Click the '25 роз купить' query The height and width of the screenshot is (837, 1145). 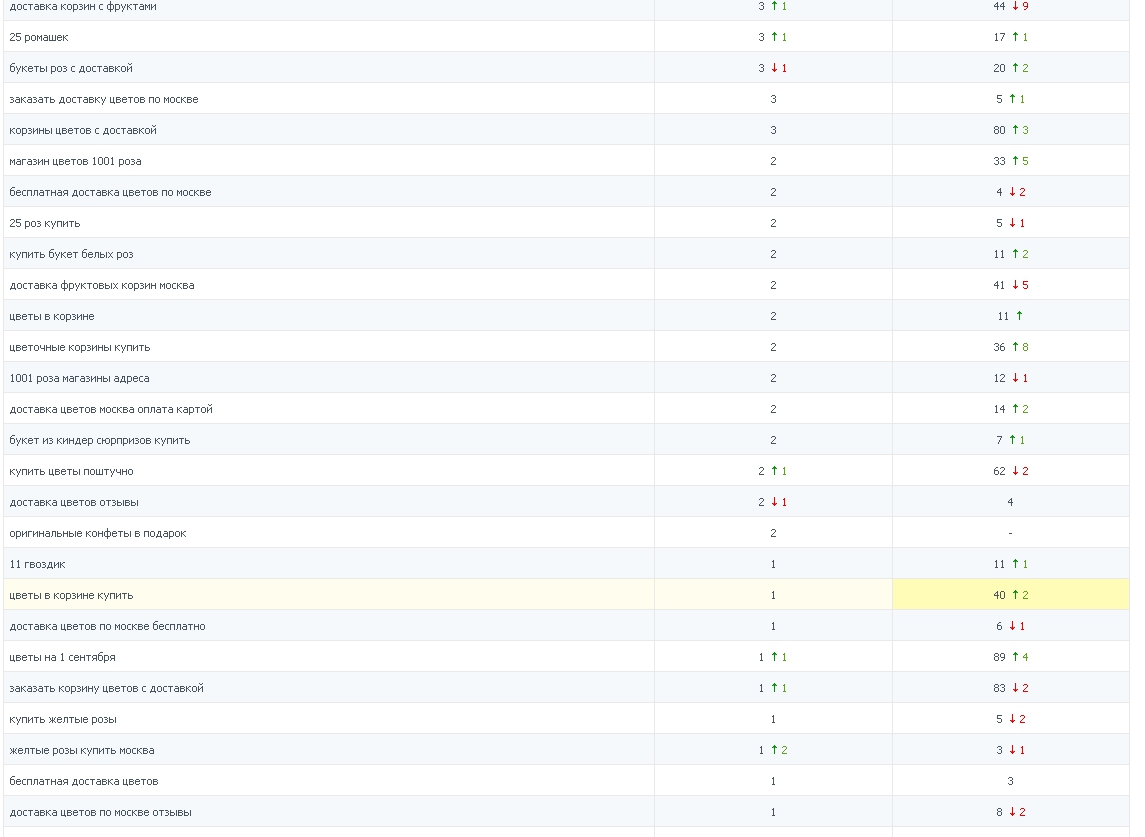click(x=45, y=223)
